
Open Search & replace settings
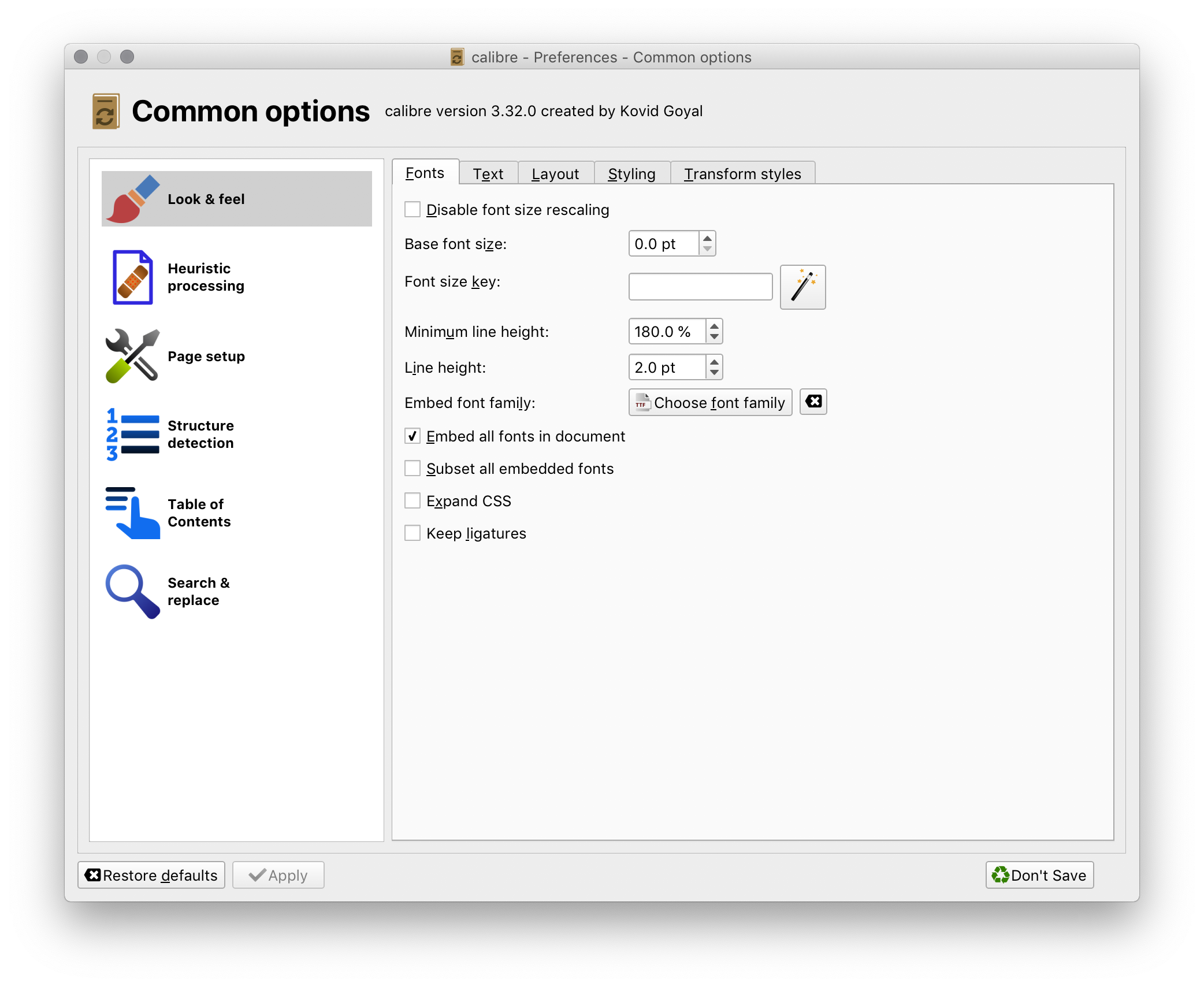click(132, 591)
